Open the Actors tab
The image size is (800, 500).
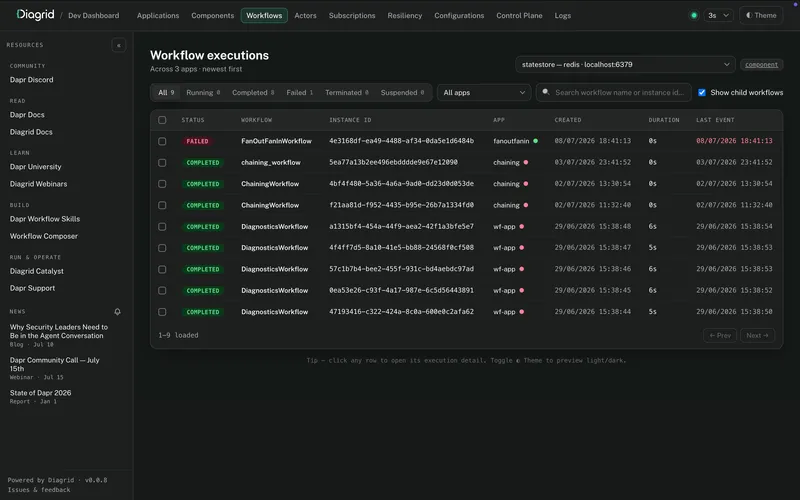tap(305, 15)
